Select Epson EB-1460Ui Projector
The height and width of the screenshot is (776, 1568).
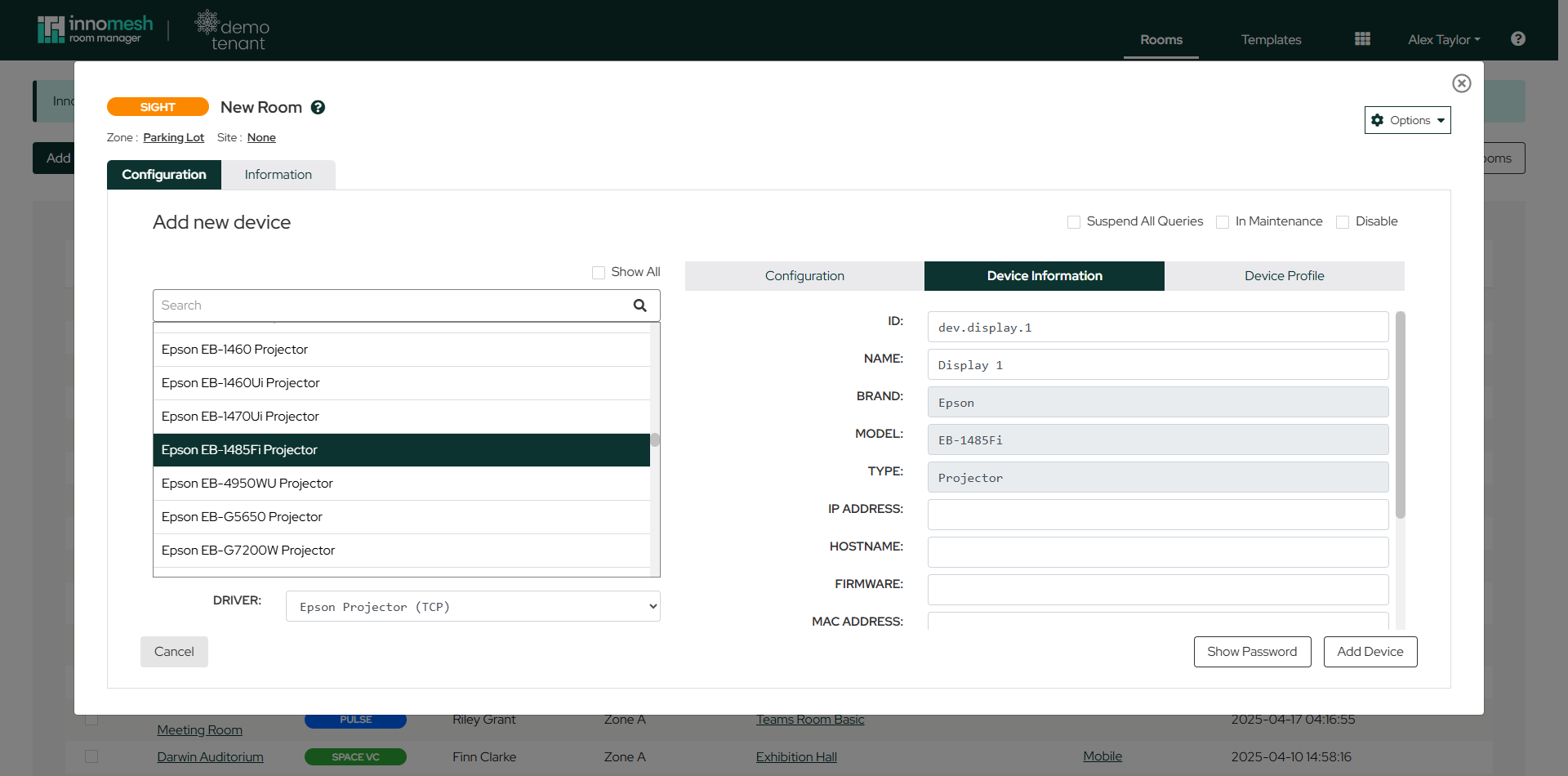pos(402,383)
